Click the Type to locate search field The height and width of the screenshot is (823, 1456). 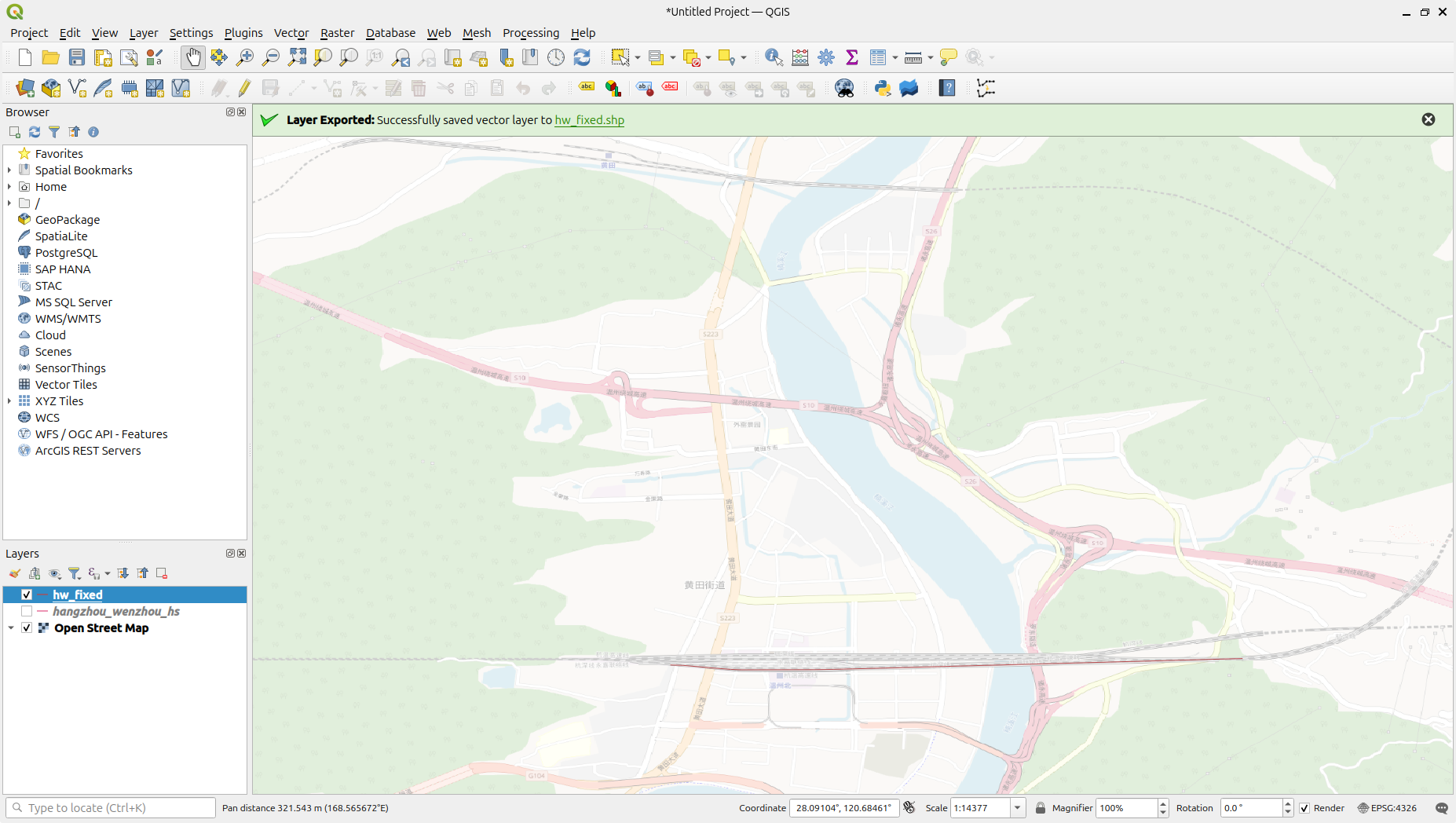pyautogui.click(x=118, y=808)
